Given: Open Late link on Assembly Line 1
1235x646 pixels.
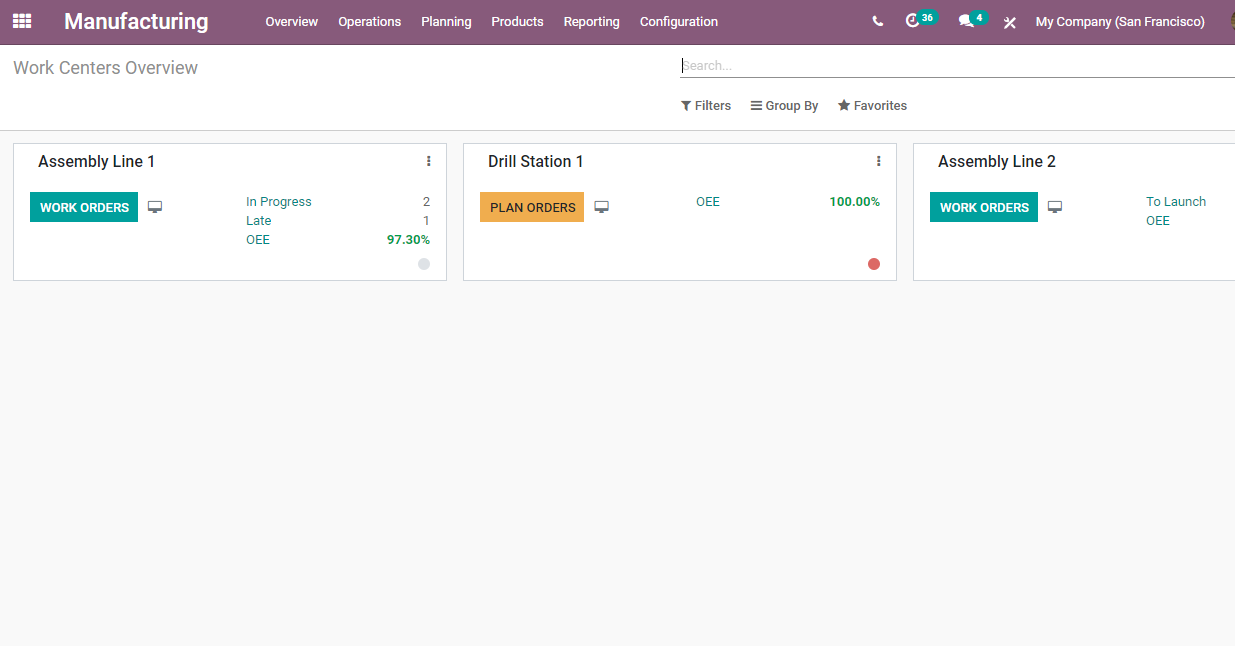Looking at the screenshot, I should [259, 221].
